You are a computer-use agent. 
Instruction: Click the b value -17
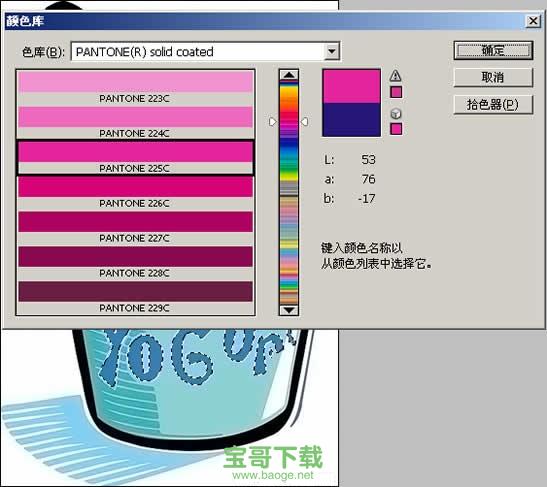(x=366, y=198)
